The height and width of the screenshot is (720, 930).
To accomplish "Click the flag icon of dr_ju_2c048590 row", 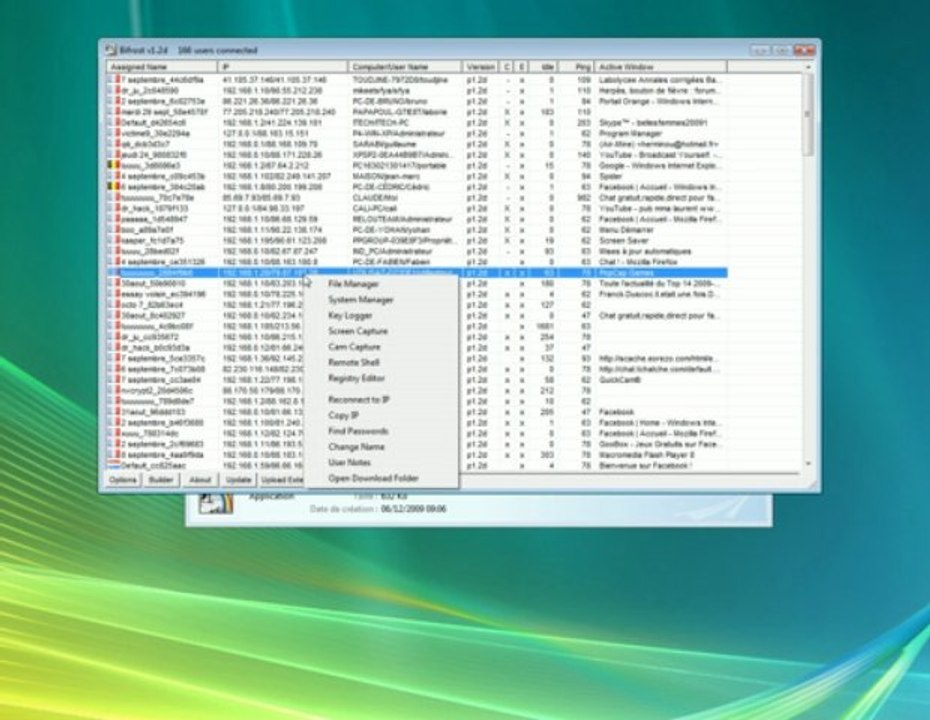I will point(114,91).
